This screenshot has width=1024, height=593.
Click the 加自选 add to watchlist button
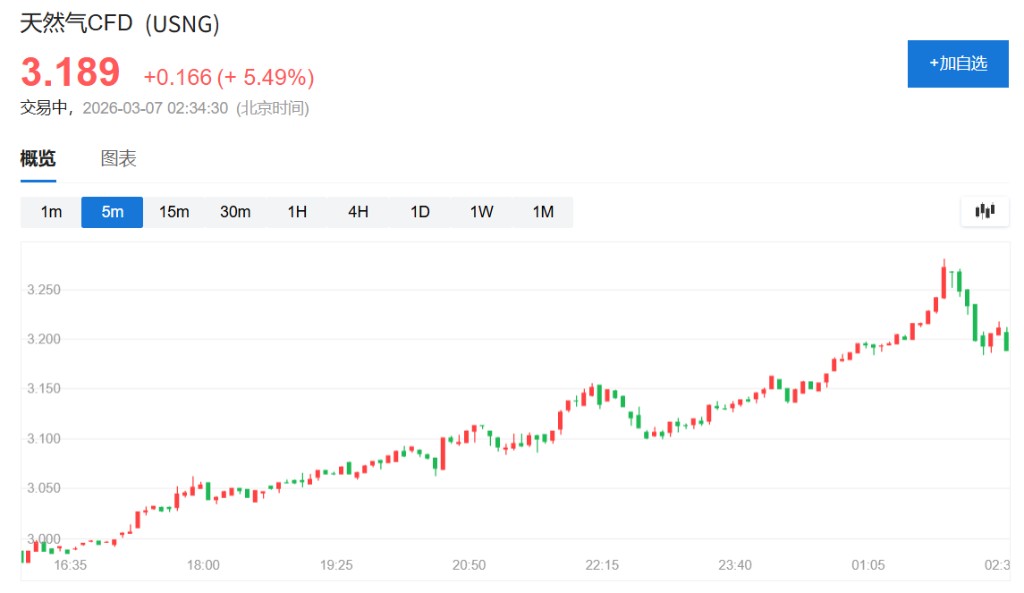tap(957, 63)
